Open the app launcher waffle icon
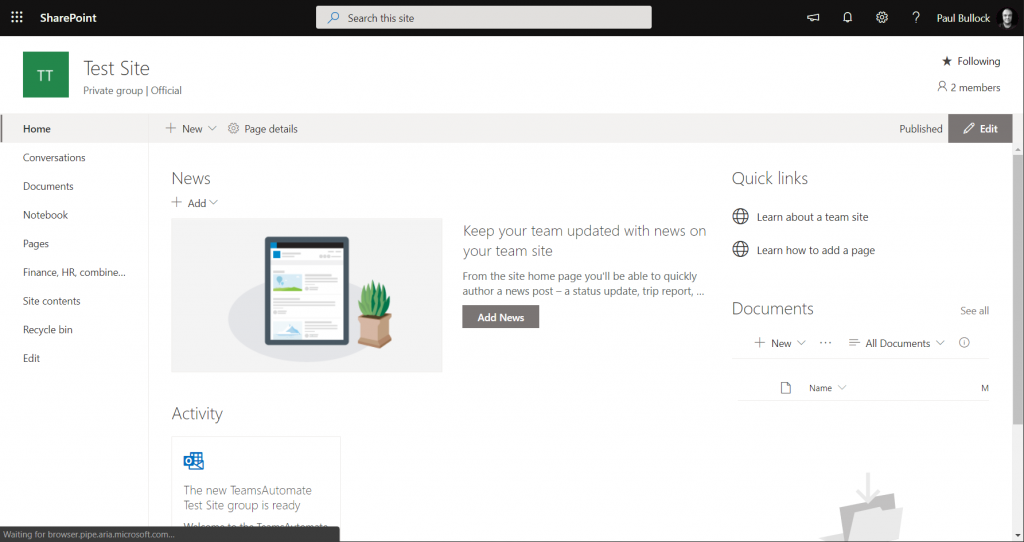The width and height of the screenshot is (1024, 542). click(17, 18)
